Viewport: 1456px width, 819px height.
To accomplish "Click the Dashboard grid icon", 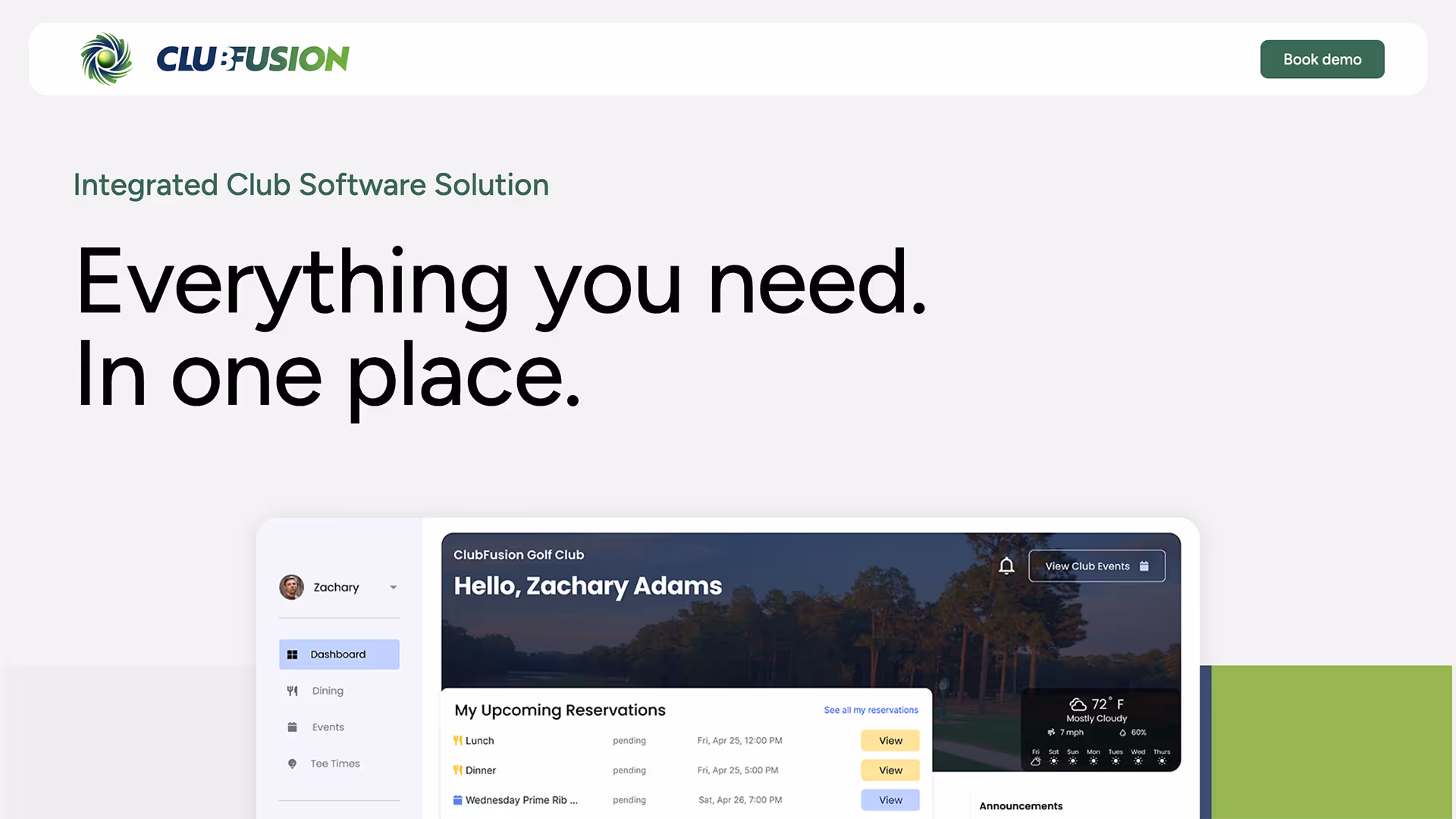I will tap(292, 654).
